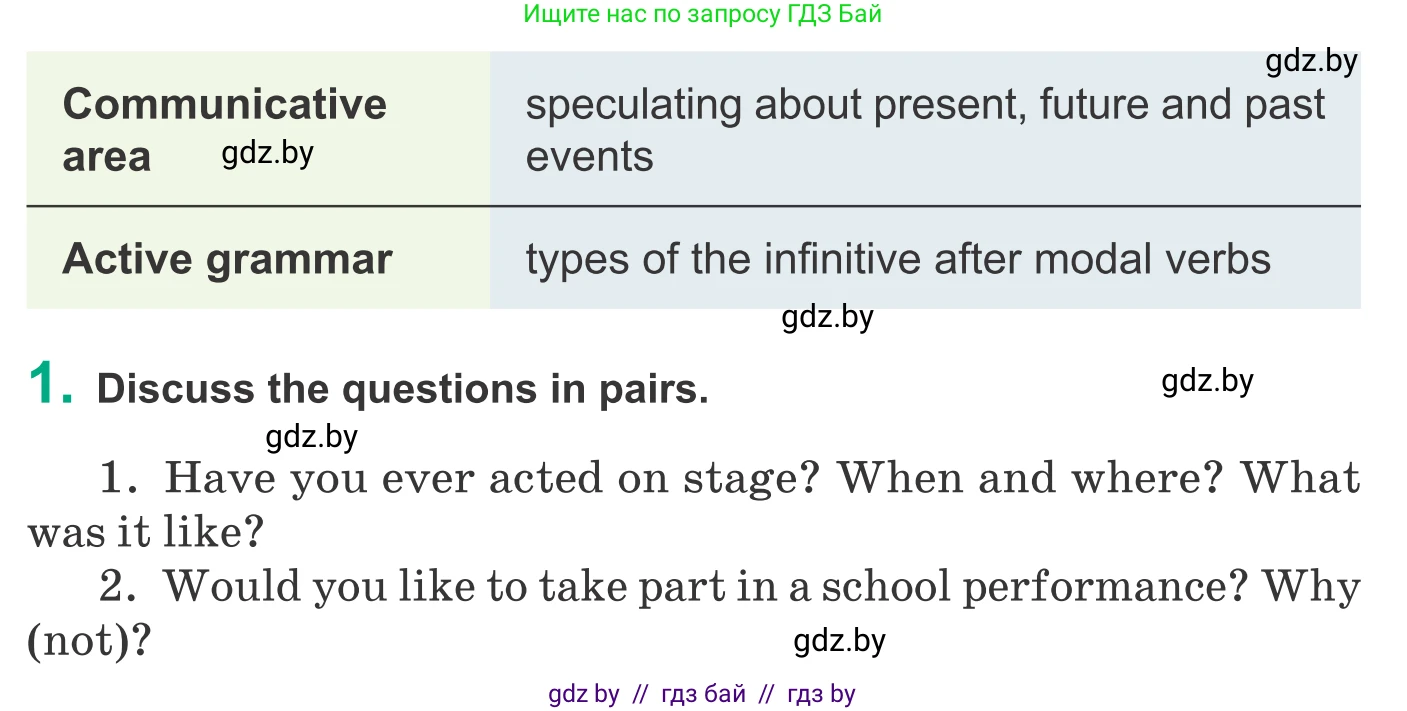Click the gdz.by watermark right of "Discuss" heading
The width and height of the screenshot is (1407, 711).
(1207, 381)
